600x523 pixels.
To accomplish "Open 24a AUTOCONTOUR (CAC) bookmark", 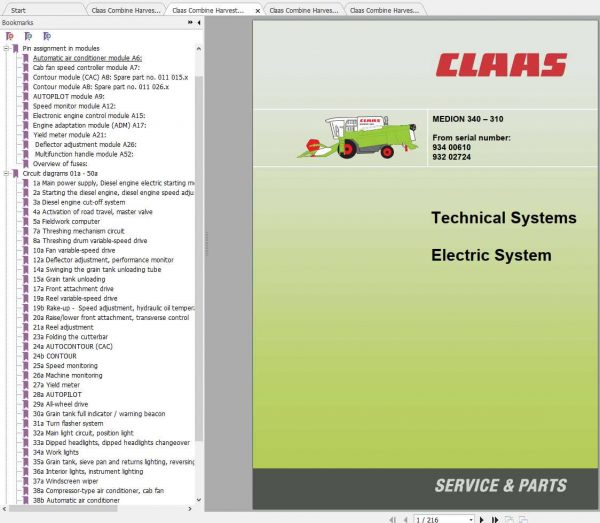I will [73, 346].
